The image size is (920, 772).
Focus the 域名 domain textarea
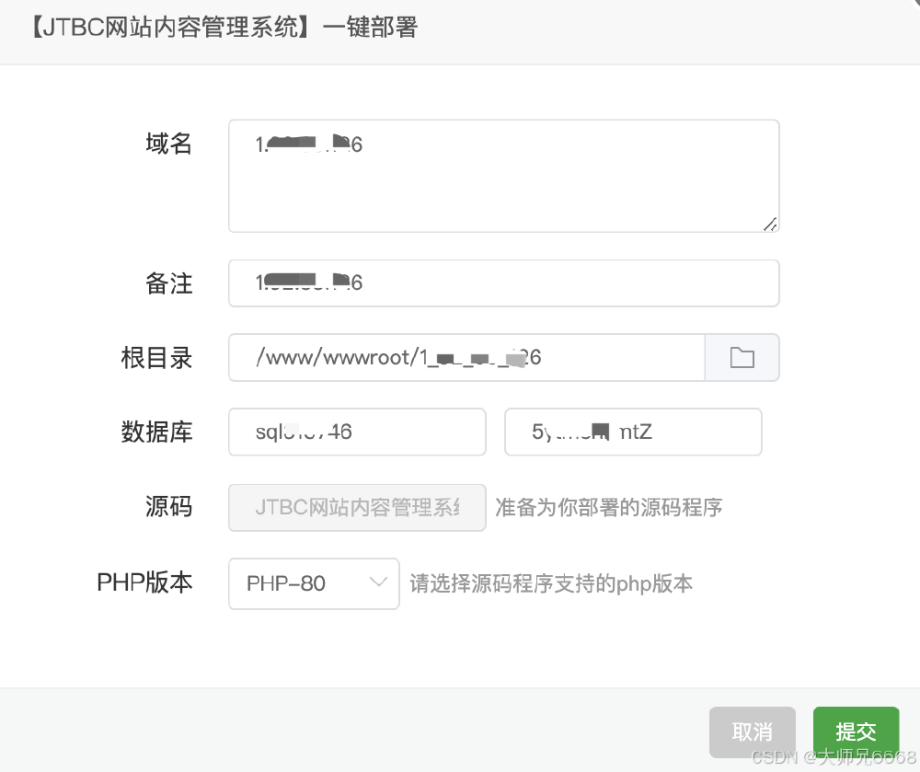[x=503, y=176]
